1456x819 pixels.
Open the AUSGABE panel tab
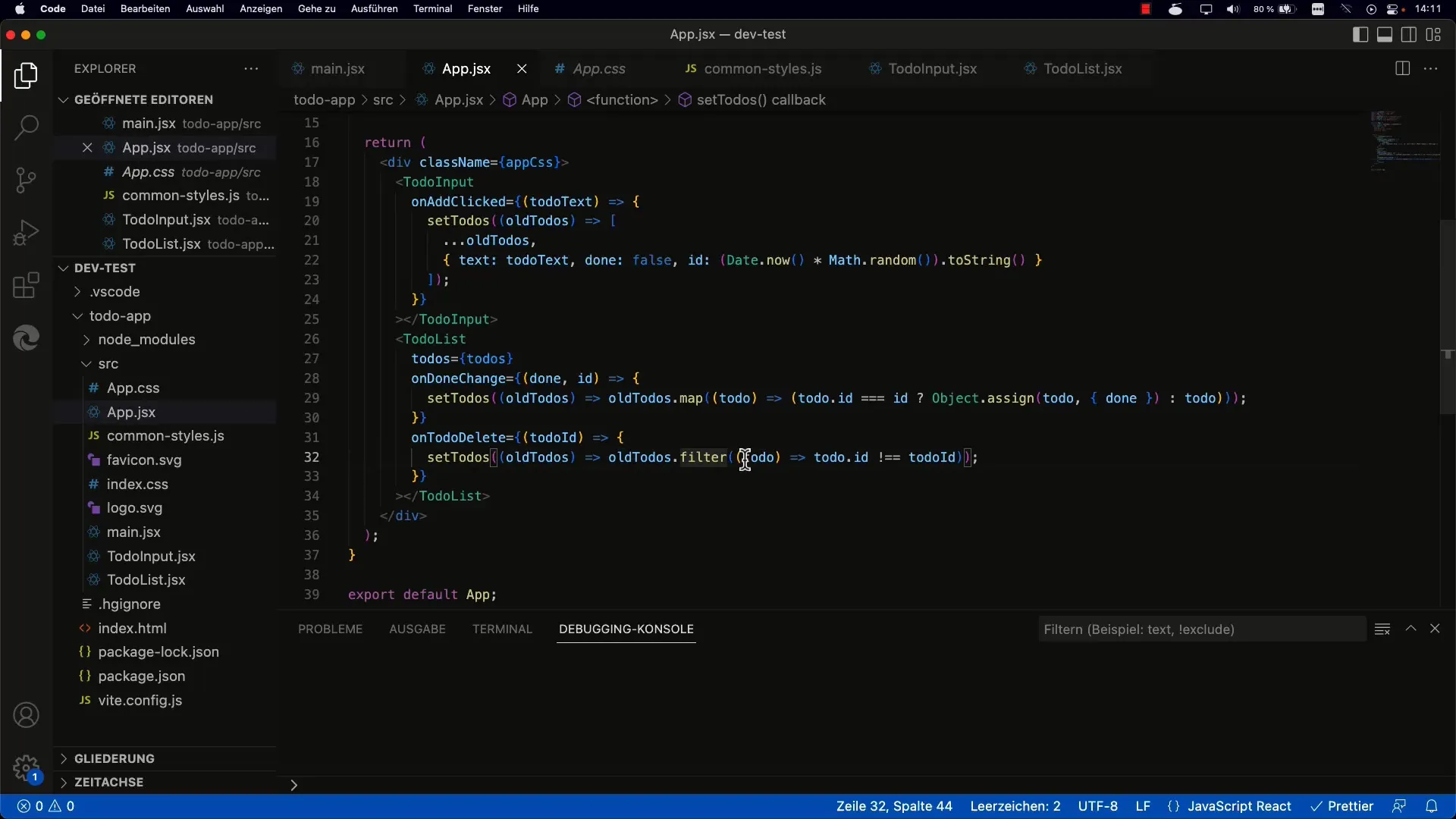pyautogui.click(x=417, y=629)
